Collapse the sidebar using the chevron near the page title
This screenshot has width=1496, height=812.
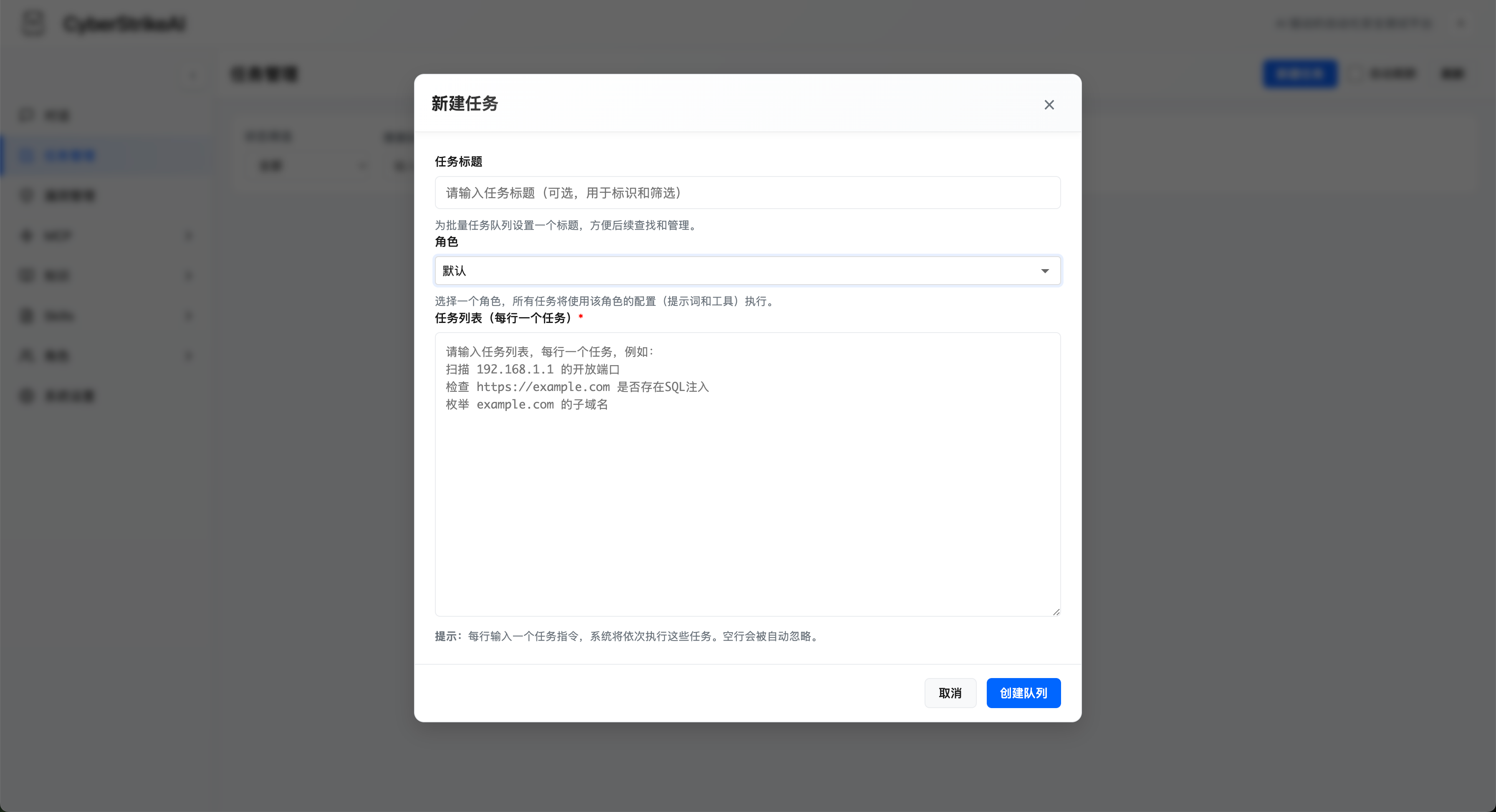193,74
